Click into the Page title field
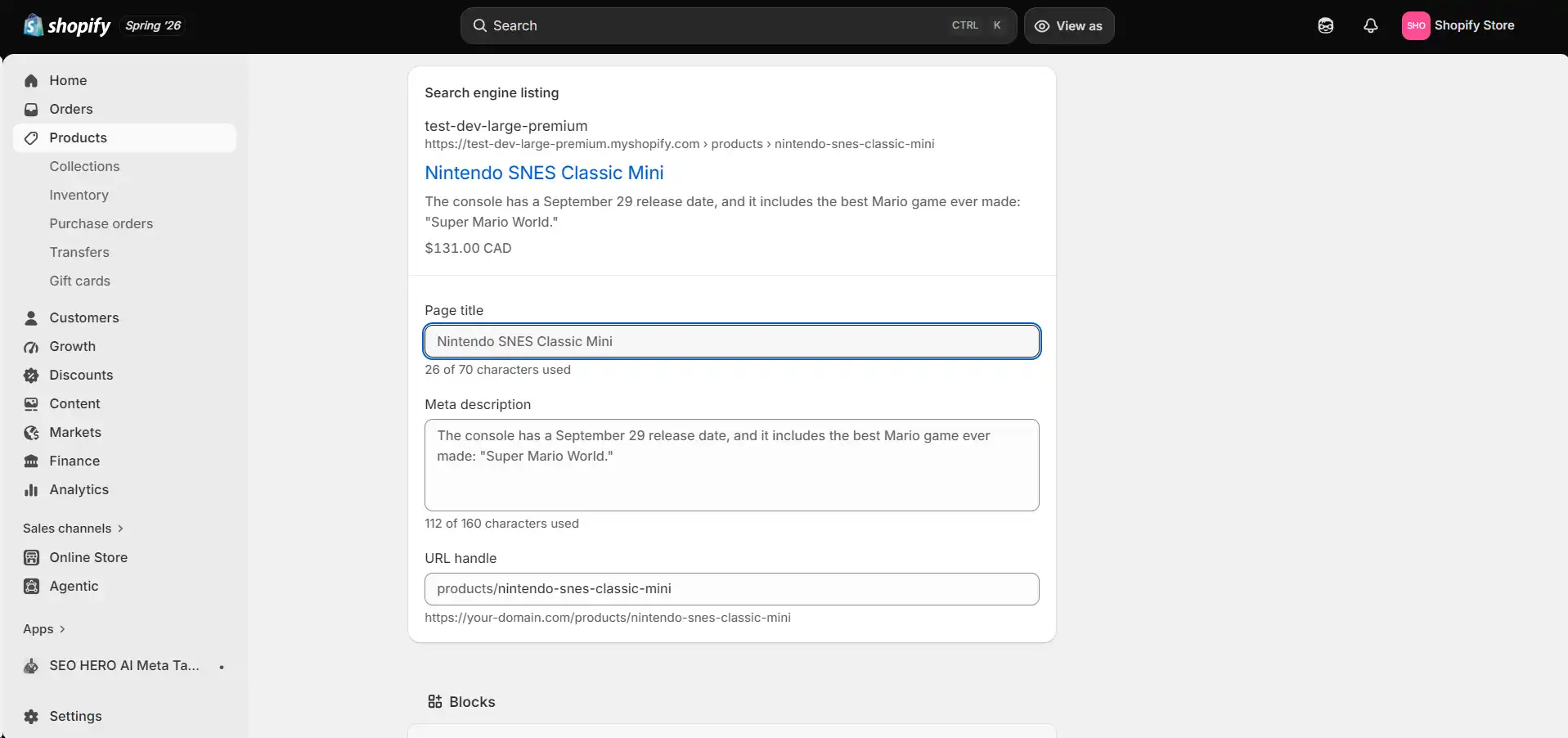The height and width of the screenshot is (738, 1568). 732,341
